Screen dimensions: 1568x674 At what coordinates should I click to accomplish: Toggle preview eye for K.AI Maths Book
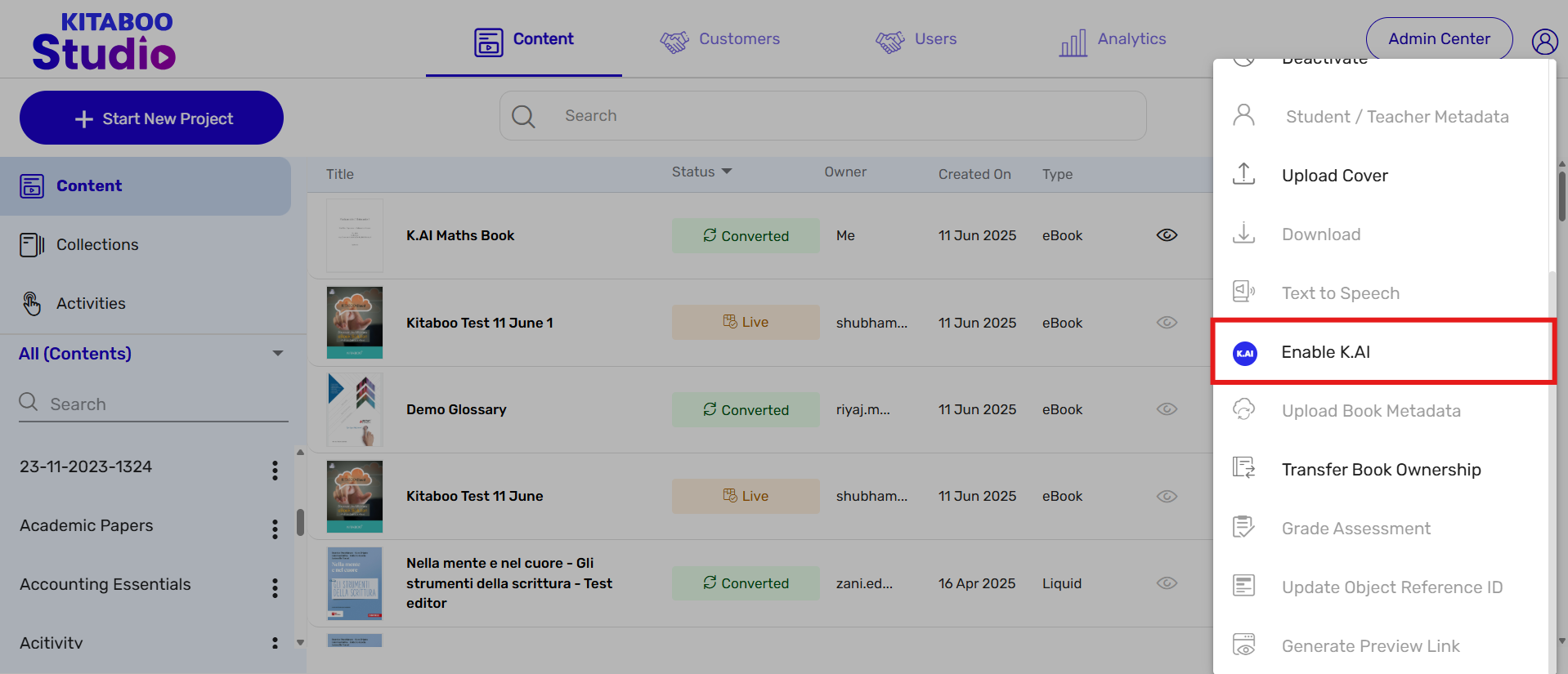coord(1167,235)
